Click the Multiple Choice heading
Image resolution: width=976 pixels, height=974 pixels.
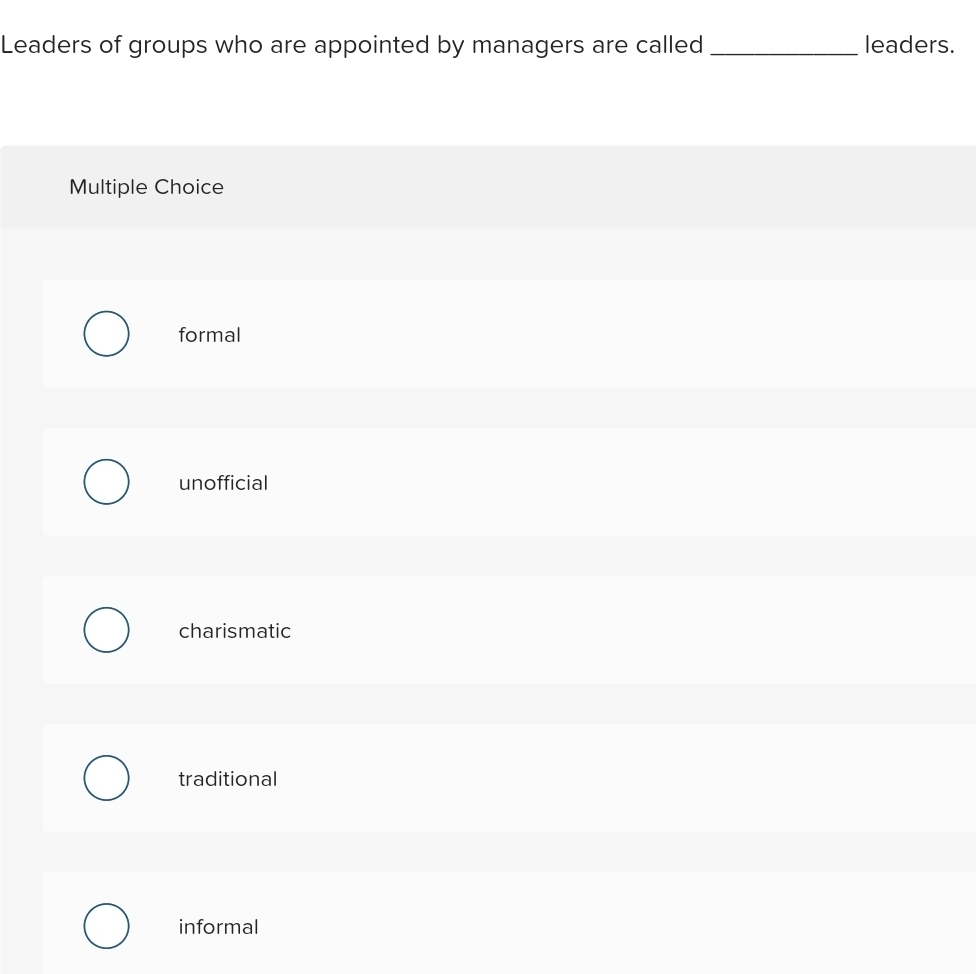pos(146,187)
